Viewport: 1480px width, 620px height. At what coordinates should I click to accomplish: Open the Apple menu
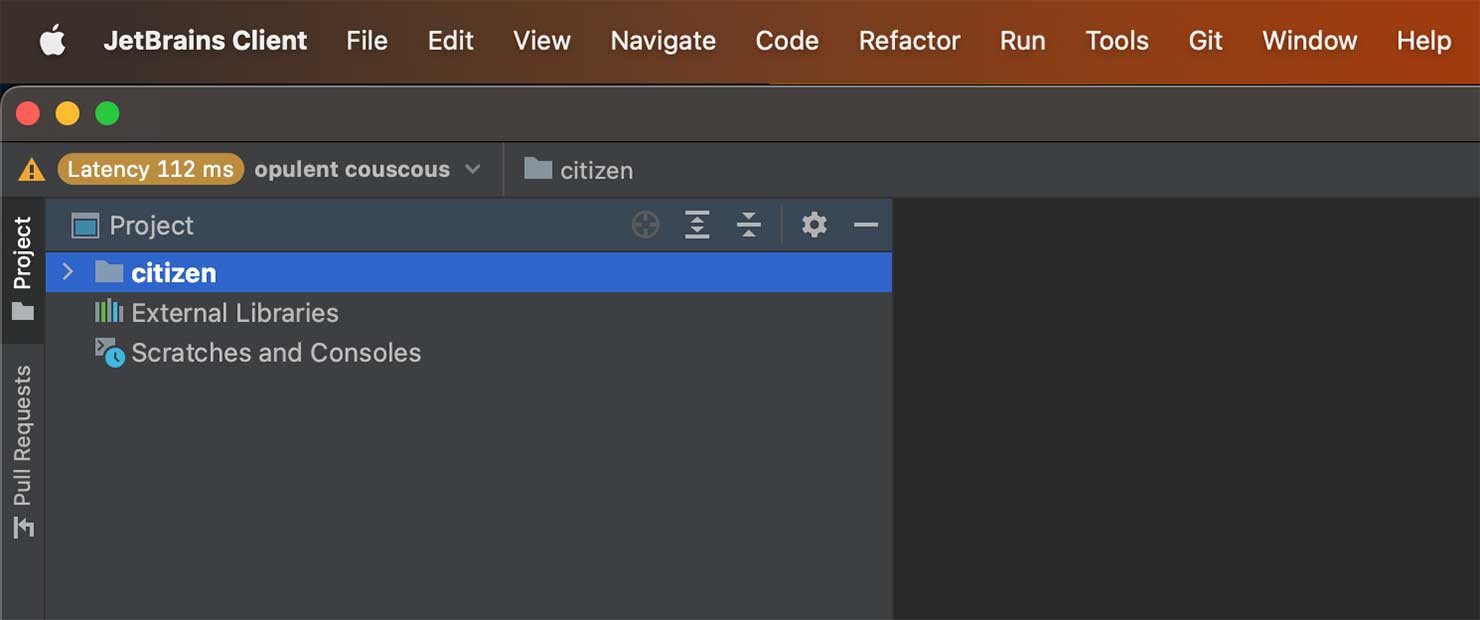click(52, 41)
